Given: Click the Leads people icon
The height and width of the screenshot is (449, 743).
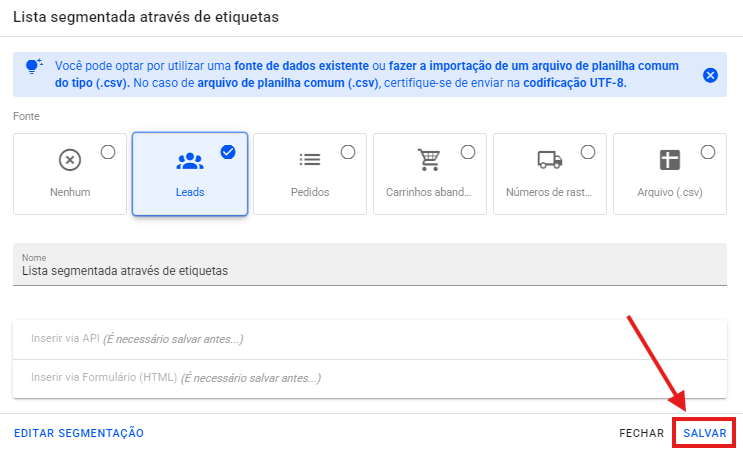Looking at the screenshot, I should point(189,160).
